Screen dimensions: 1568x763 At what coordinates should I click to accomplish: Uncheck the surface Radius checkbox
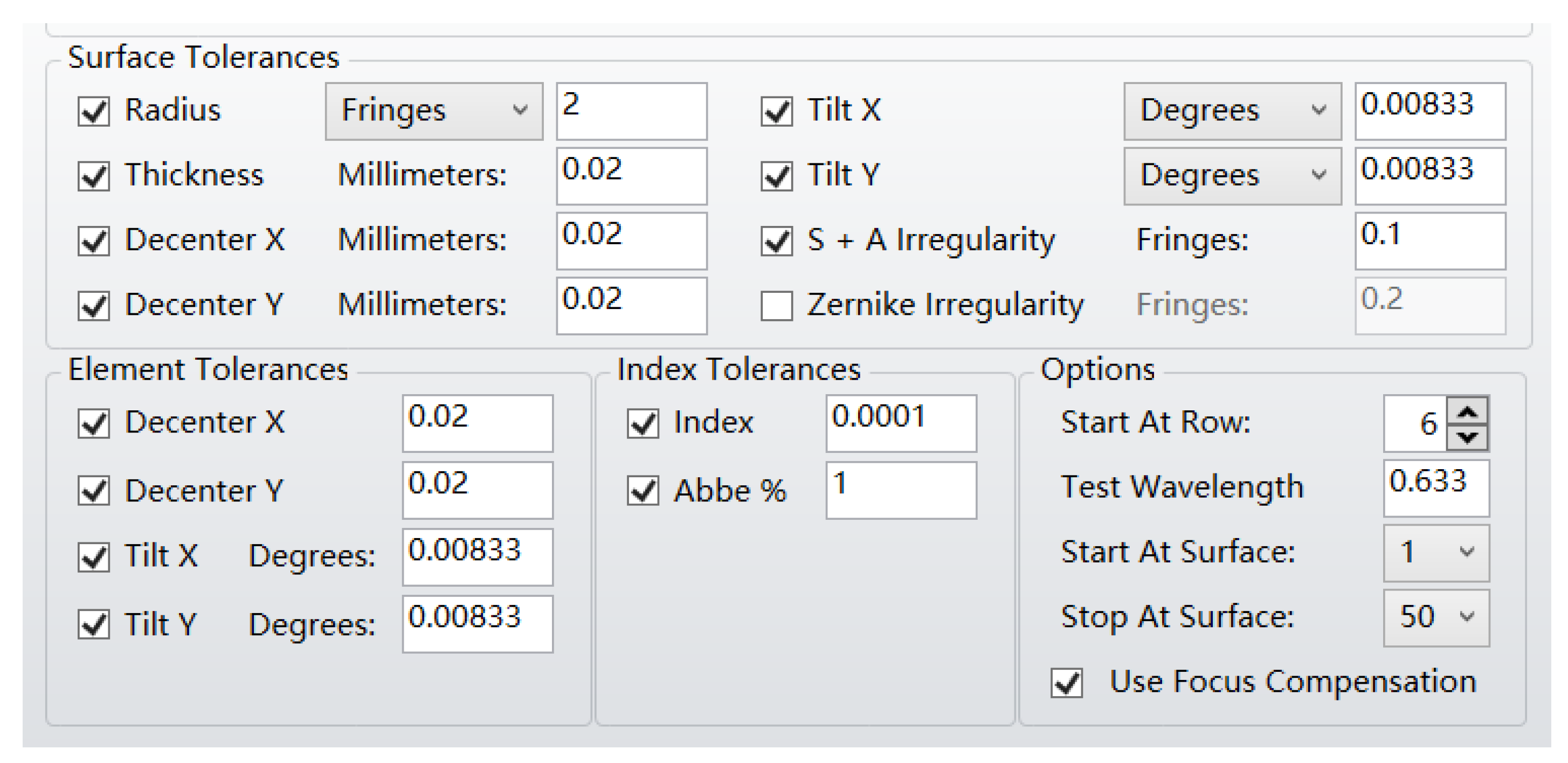tap(94, 112)
